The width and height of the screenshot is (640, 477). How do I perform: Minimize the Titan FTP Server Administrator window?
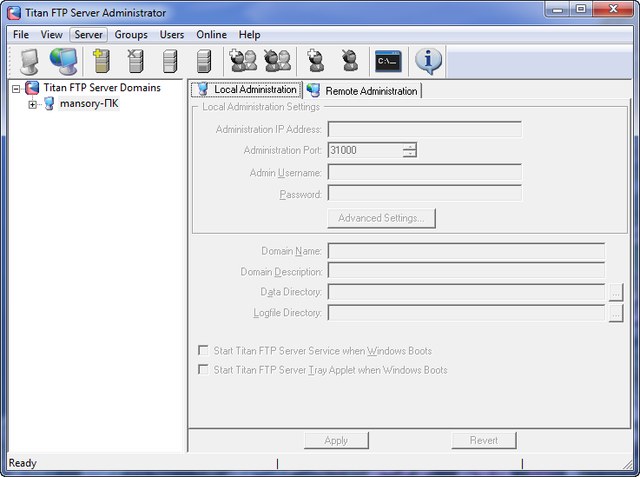point(558,9)
